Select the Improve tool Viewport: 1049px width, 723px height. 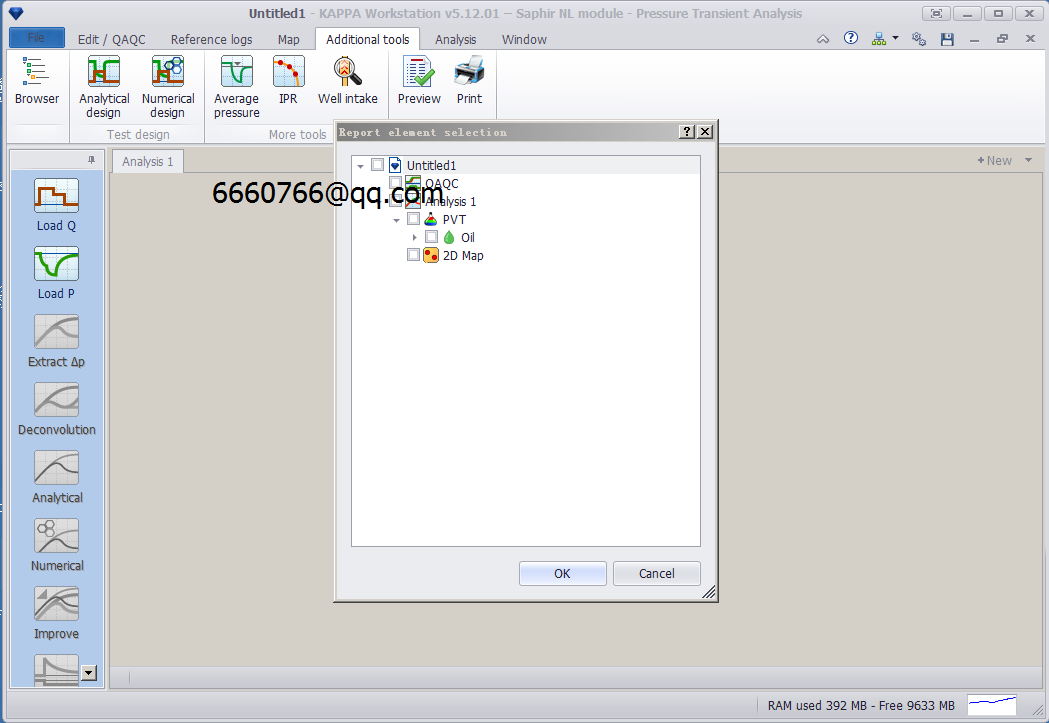click(56, 614)
